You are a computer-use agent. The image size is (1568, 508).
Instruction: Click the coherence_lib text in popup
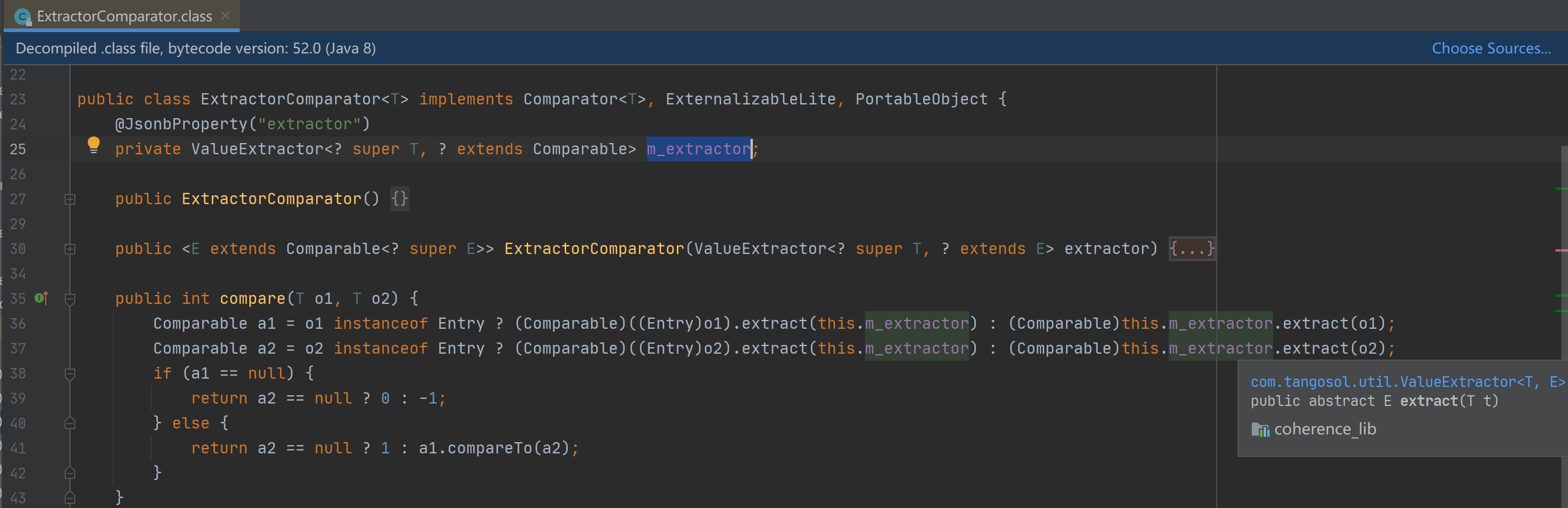[1325, 429]
